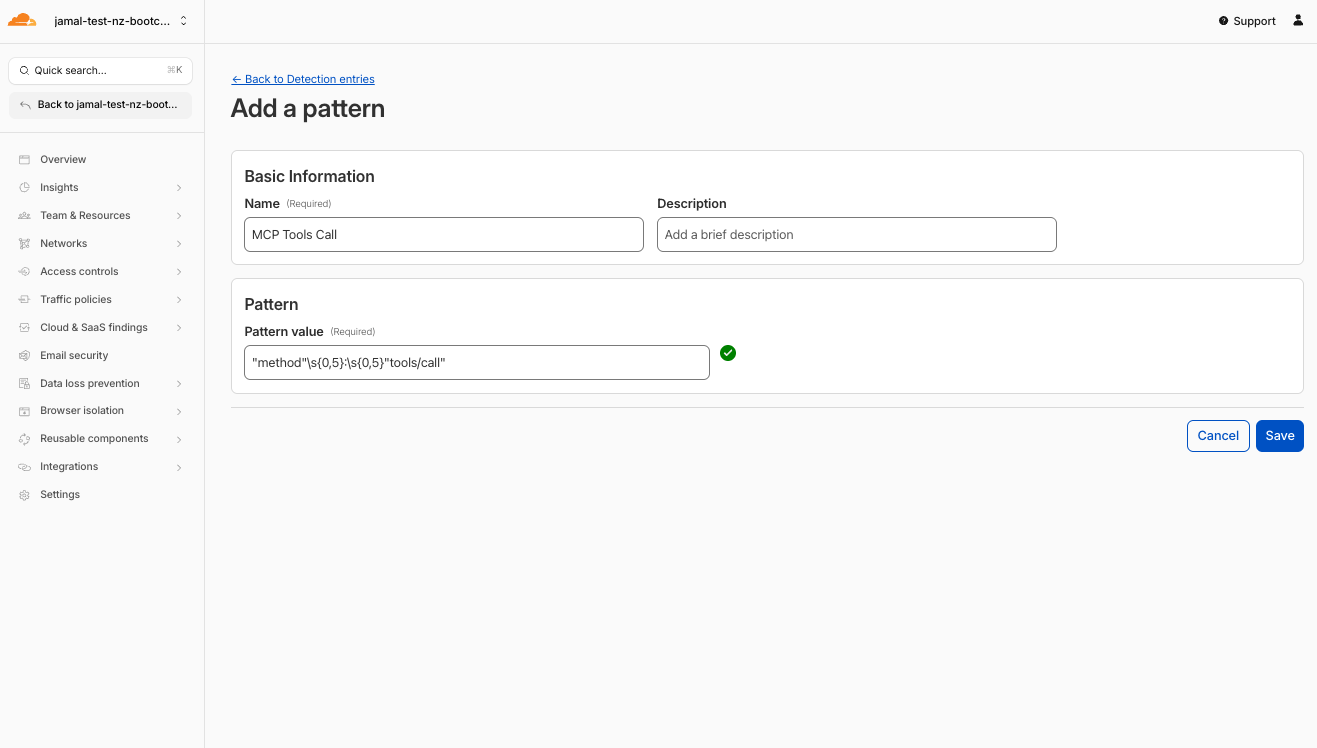Screen dimensions: 1317x748
Task: Click the green validation checkmark icon
Action: coord(728,353)
